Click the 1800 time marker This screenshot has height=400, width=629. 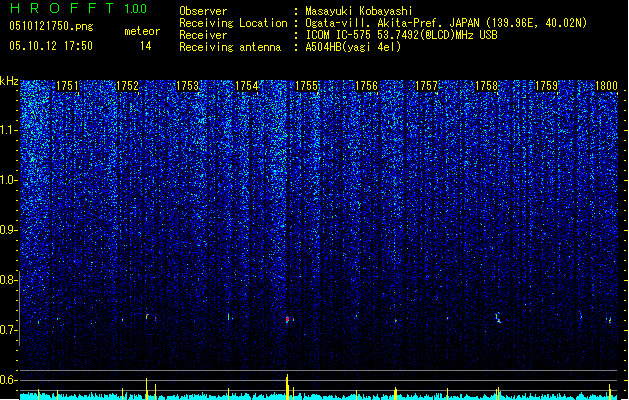[606, 86]
